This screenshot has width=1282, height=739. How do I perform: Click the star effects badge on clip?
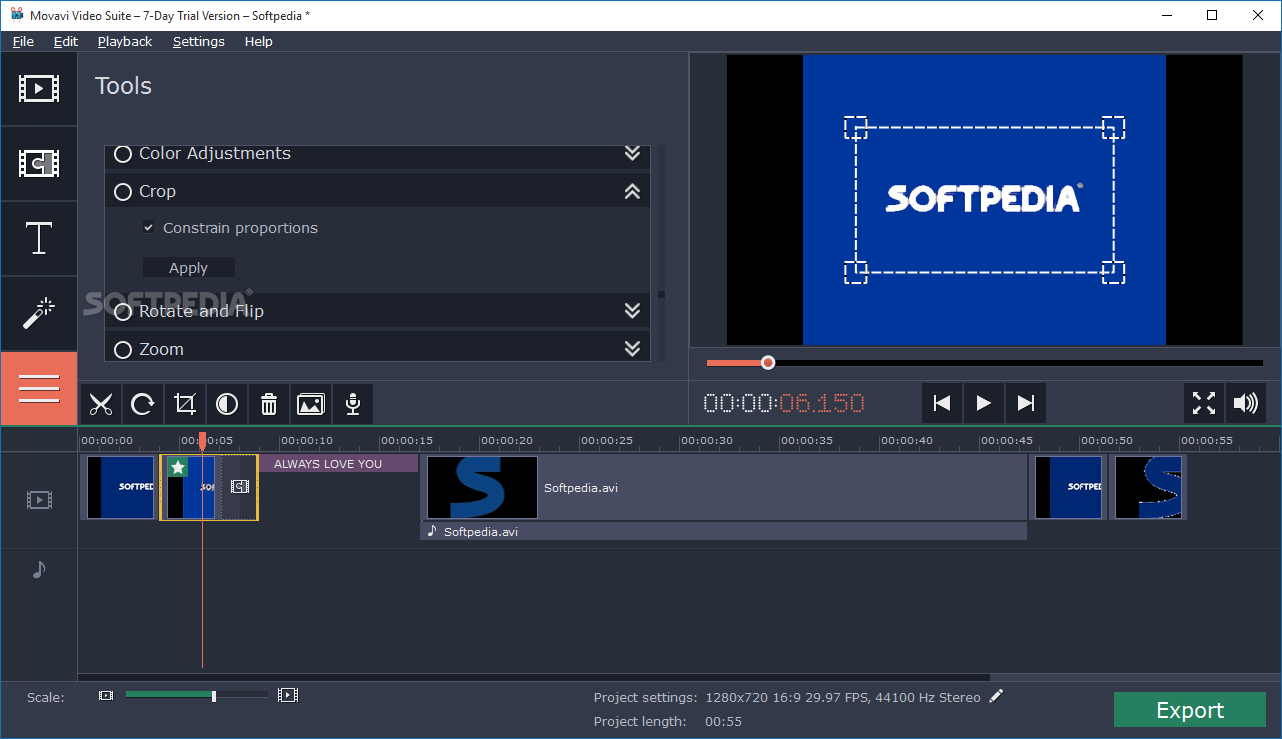[177, 467]
